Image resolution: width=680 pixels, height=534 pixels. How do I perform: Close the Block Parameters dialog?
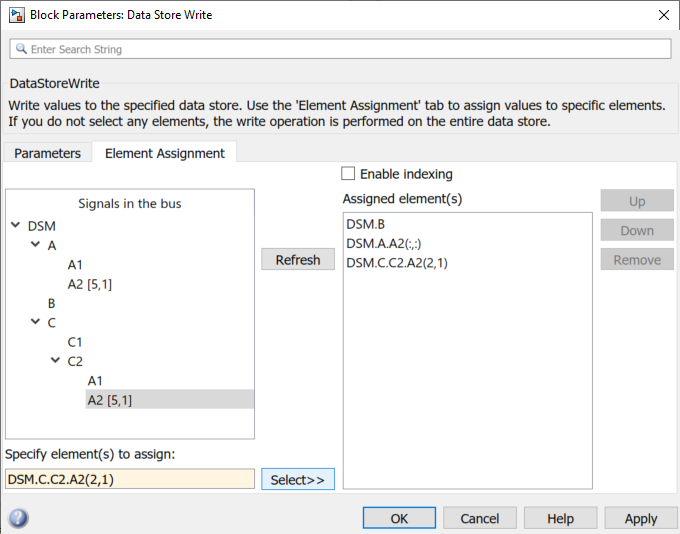[x=662, y=15]
